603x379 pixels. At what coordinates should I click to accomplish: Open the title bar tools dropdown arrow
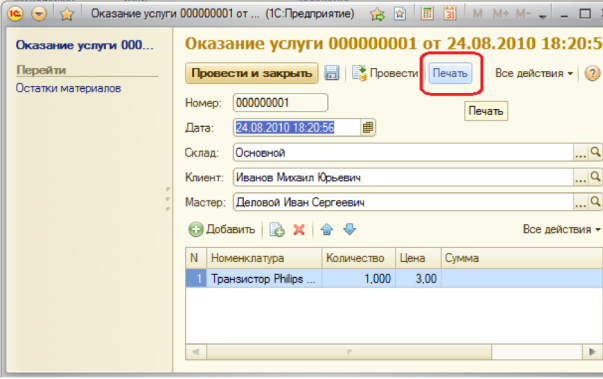point(543,16)
